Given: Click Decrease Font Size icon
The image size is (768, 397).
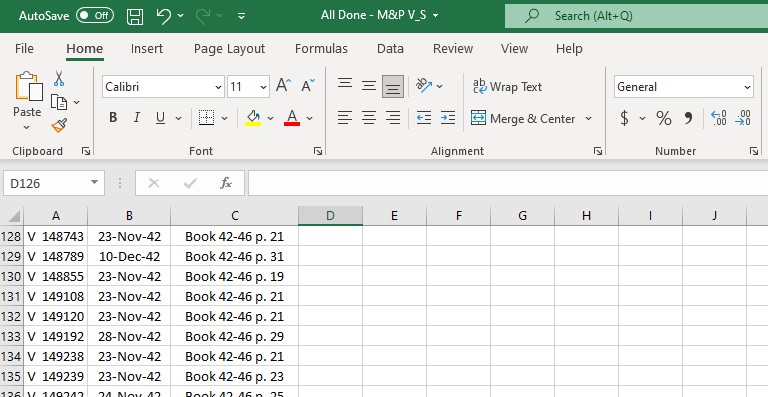Looking at the screenshot, I should 308,86.
